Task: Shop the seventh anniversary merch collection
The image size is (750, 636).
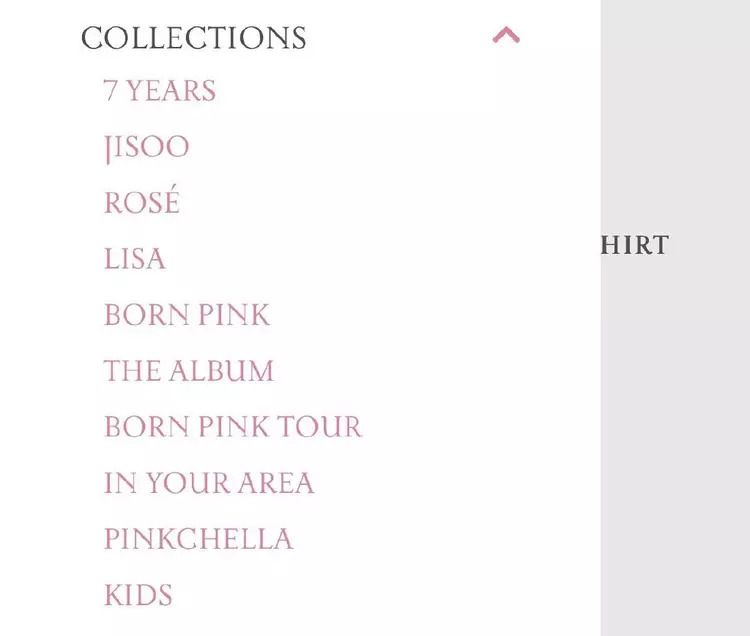Action: pyautogui.click(x=160, y=91)
